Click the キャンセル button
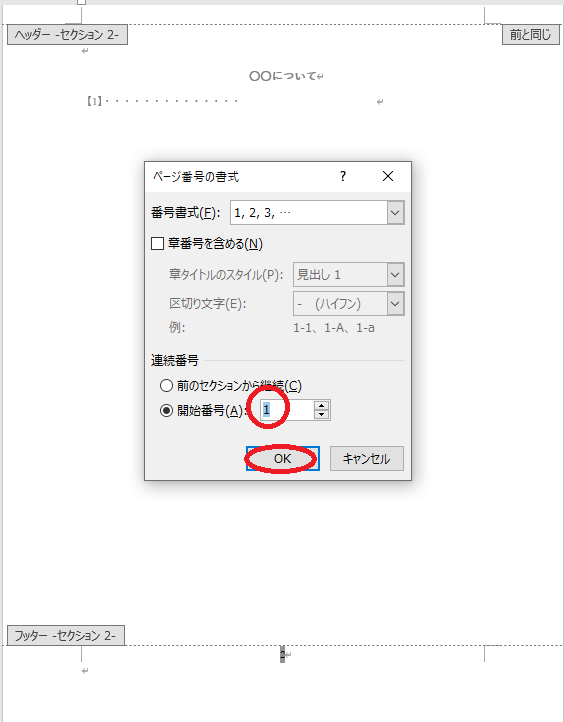564x722 pixels. pyautogui.click(x=367, y=459)
